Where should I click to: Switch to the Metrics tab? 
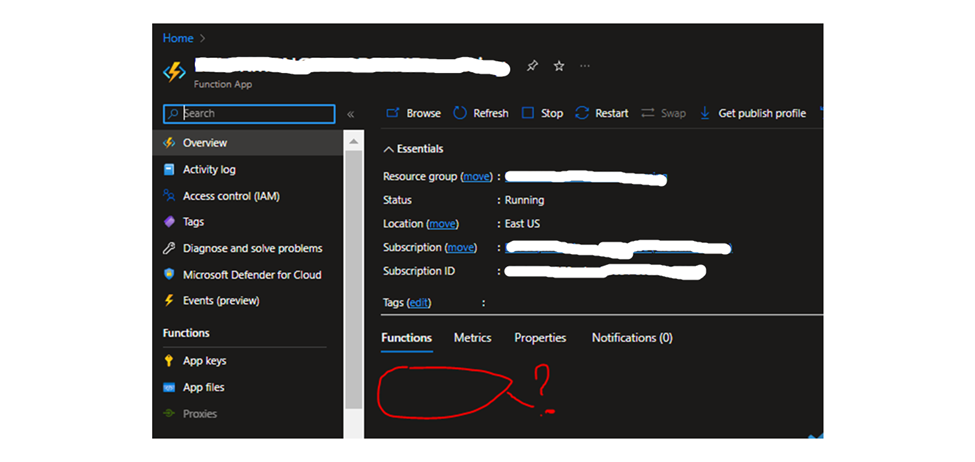coord(473,338)
